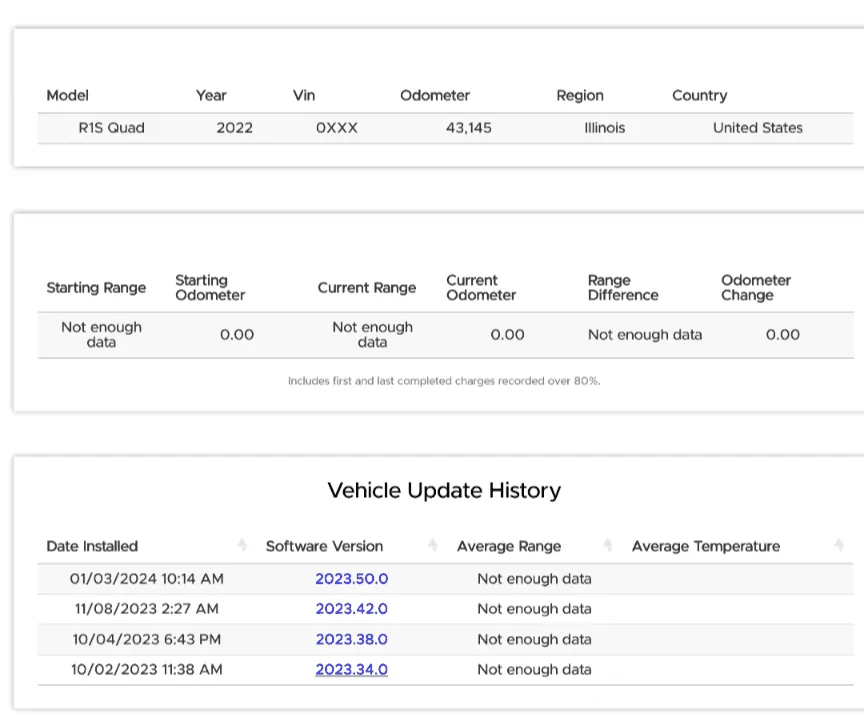Click the Year column header
The width and height of the screenshot is (864, 715).
[211, 95]
